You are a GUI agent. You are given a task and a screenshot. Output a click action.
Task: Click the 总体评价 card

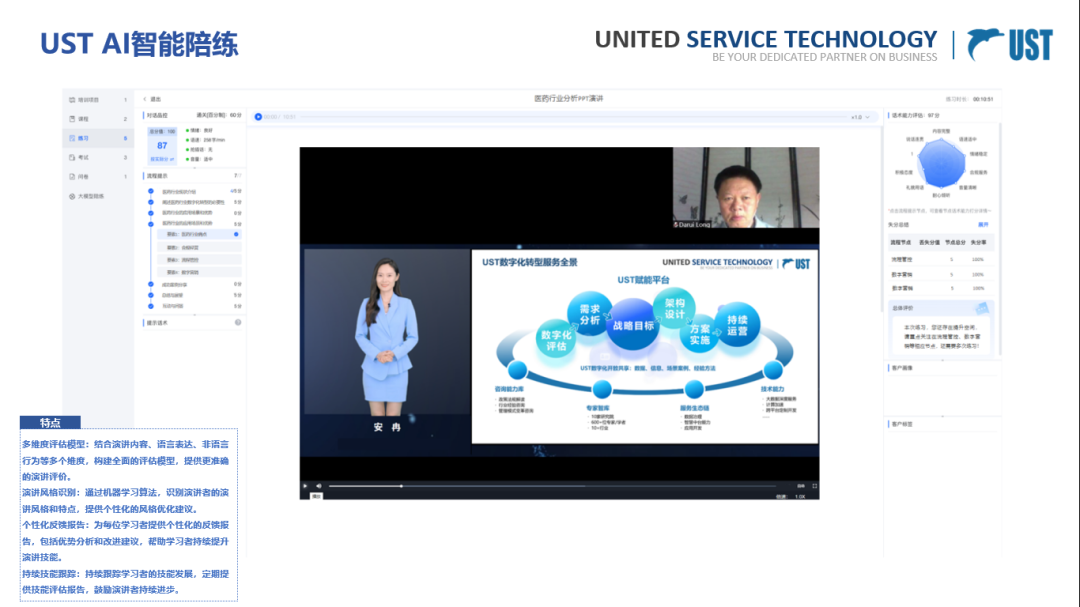pos(941,329)
